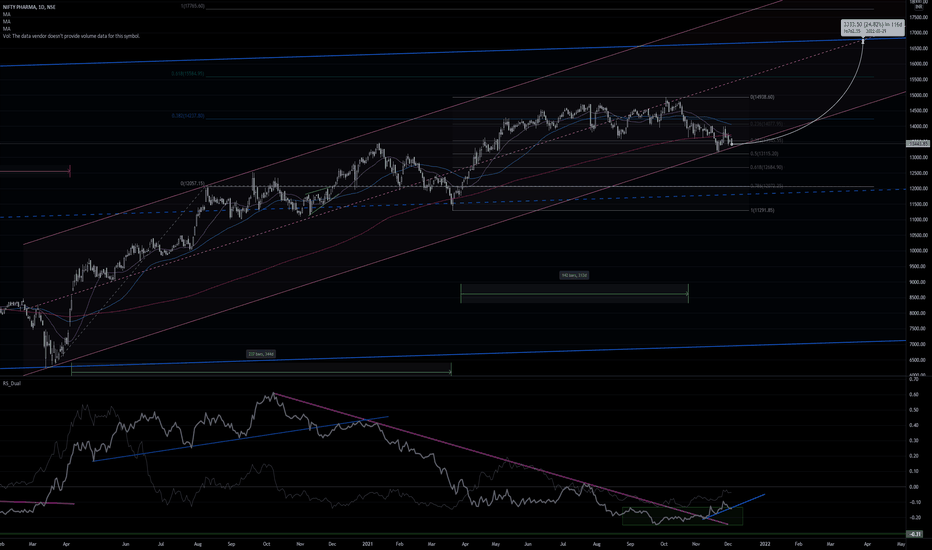932x550 pixels.
Task: Select the projection arc endpoint marker near 16700
Action: click(863, 41)
